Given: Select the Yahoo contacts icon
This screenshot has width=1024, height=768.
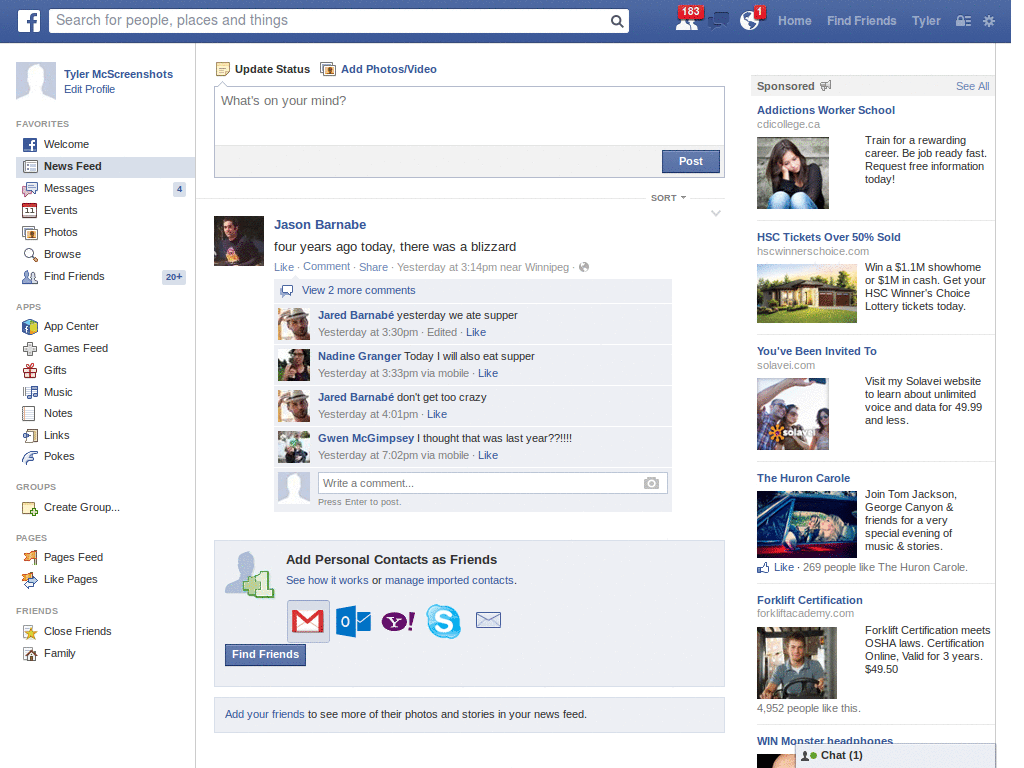Looking at the screenshot, I should pyautogui.click(x=397, y=620).
